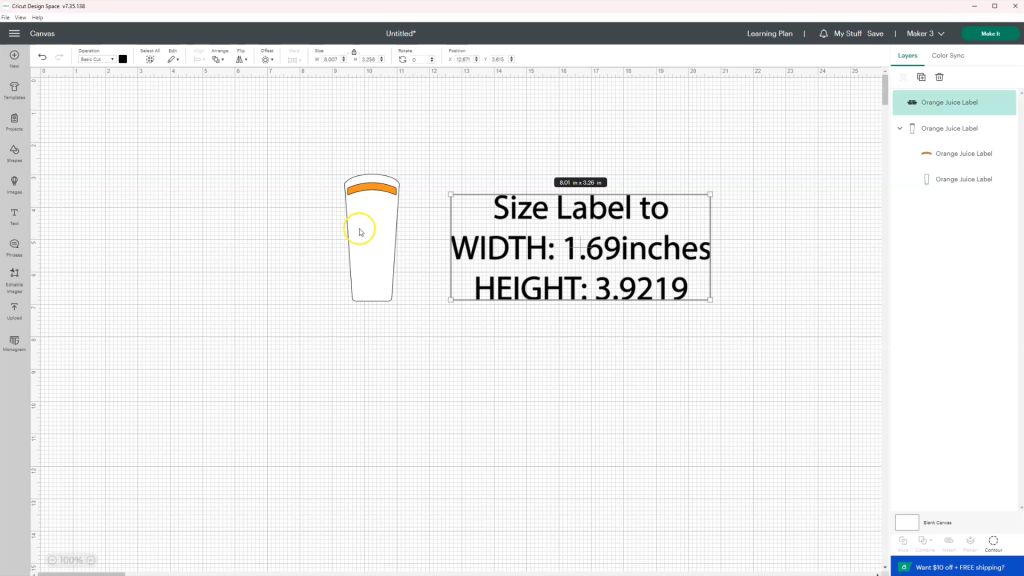Open the Help menu

pos(37,18)
